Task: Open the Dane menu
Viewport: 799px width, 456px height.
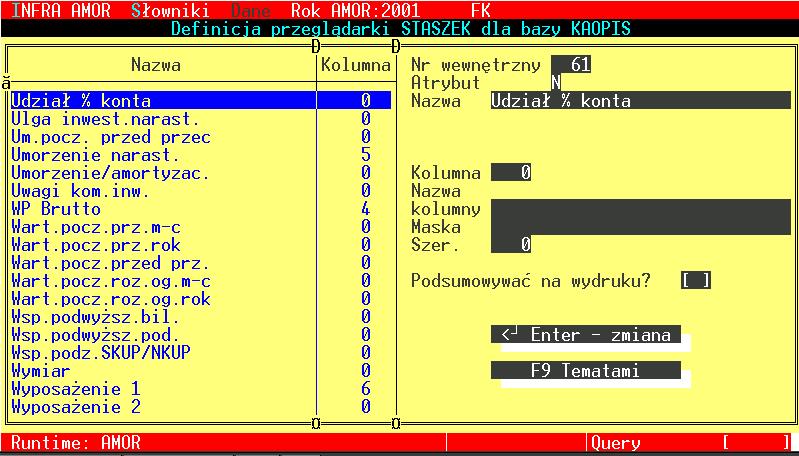Action: point(250,10)
